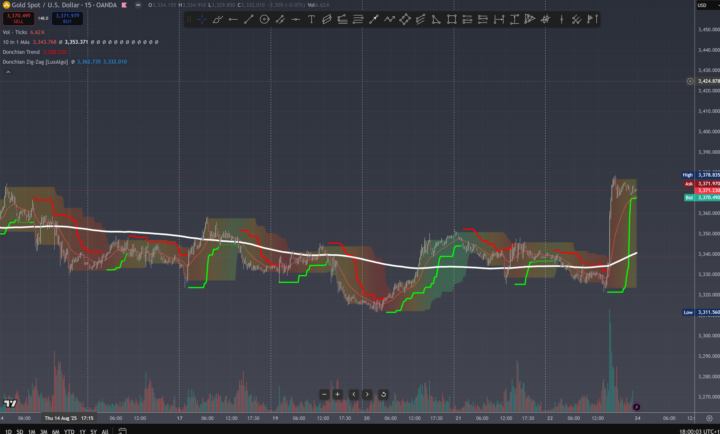
Task: Click the Low price label 3,311.560
Action: 701,312
